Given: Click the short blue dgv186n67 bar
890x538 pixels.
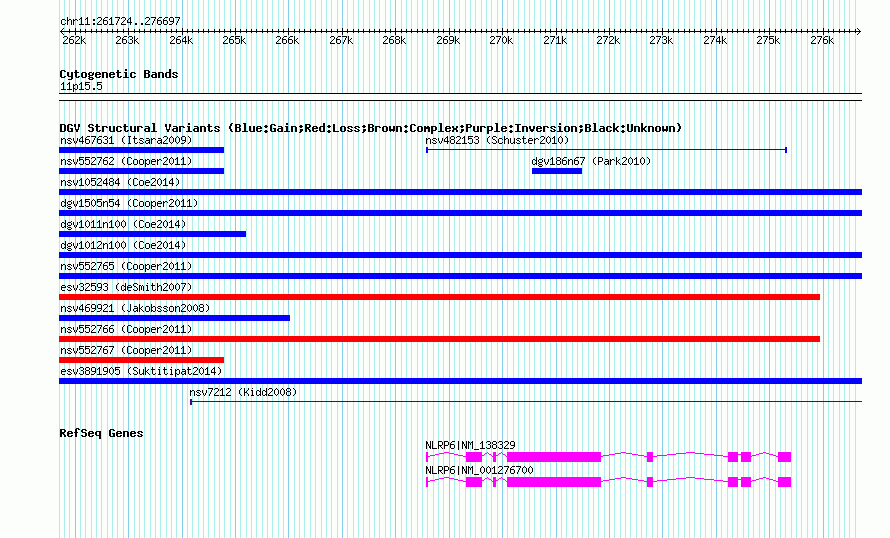Looking at the screenshot, I should point(557,171).
